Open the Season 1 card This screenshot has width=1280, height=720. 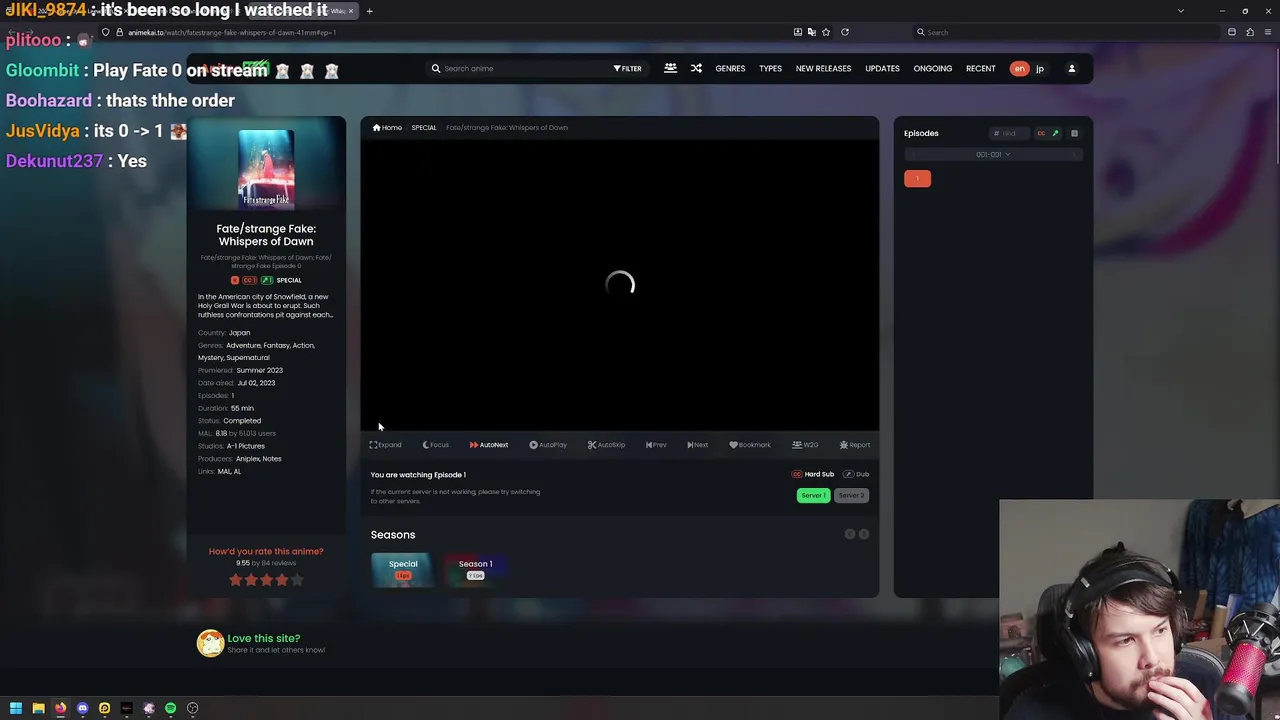coord(475,568)
